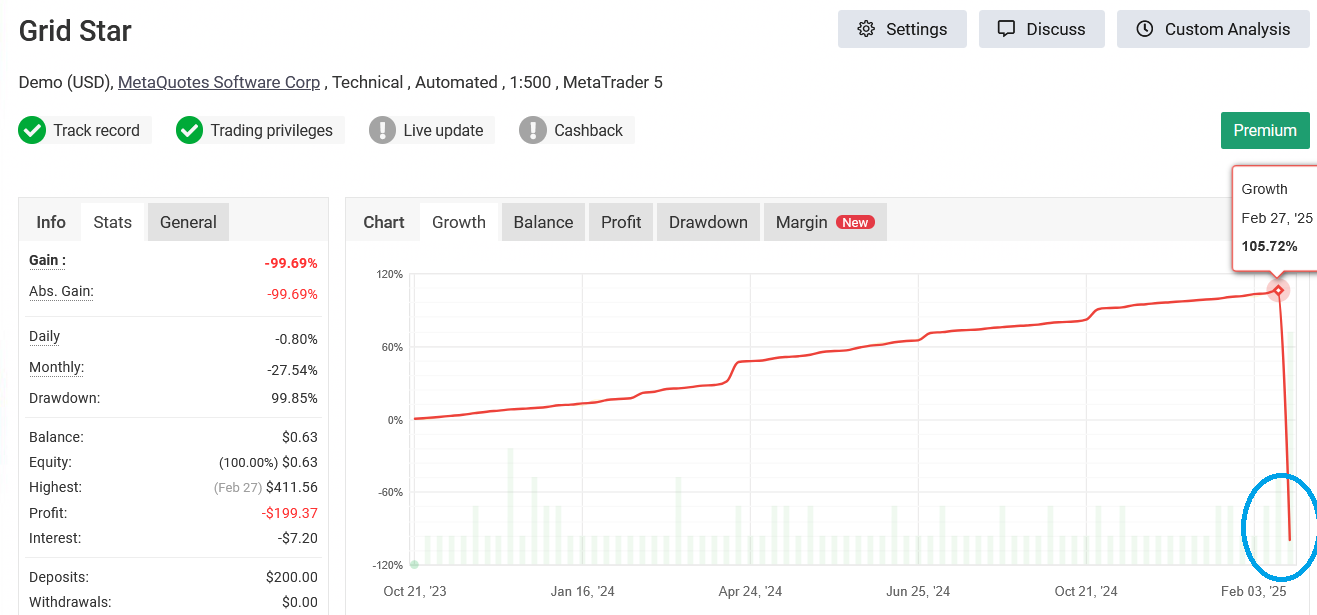Screen dimensions: 1317x615
Task: Click the Premium button
Action: point(1264,130)
